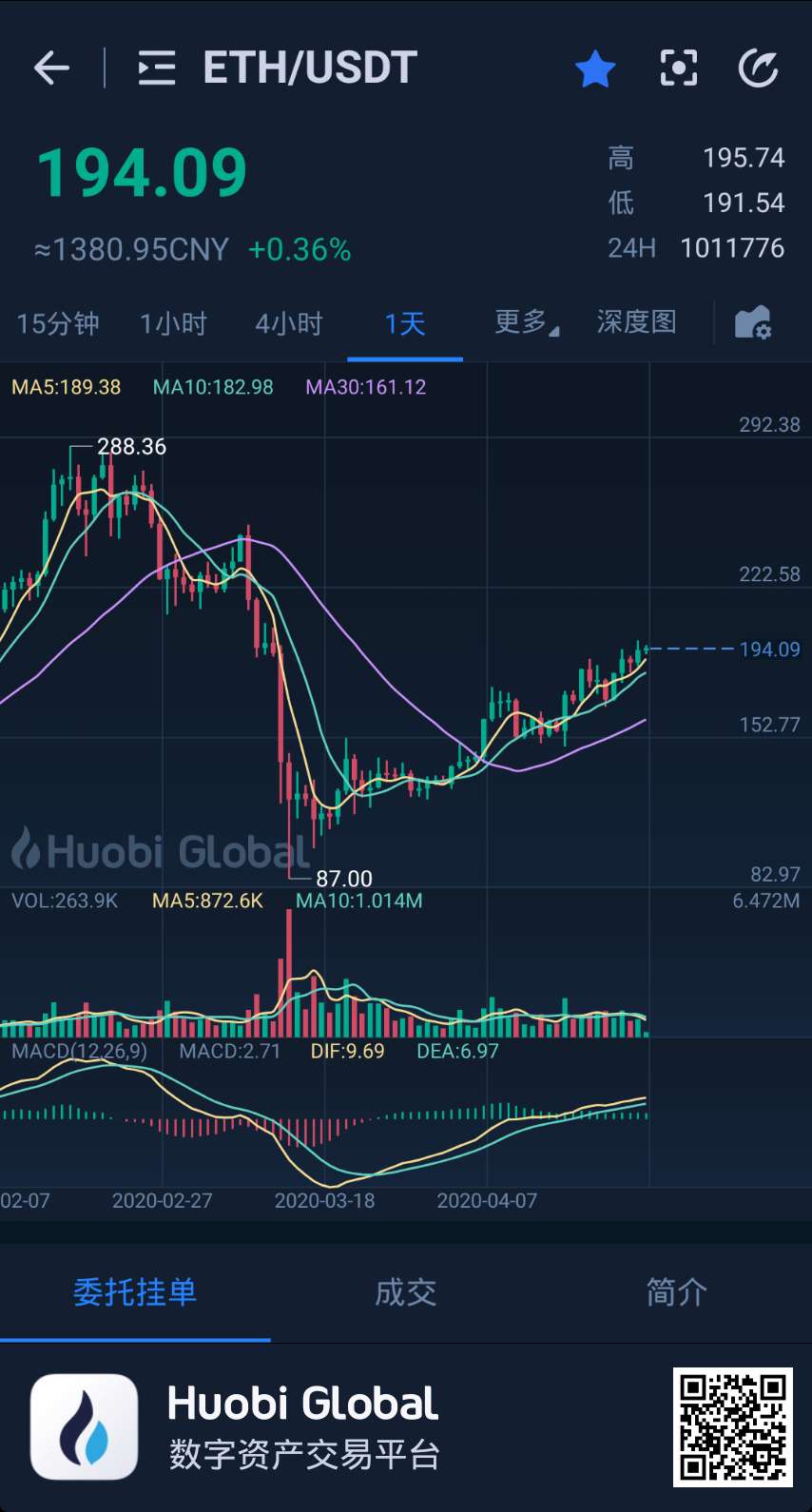Tap the 292.38 price axis label
Viewport: 812px width, 1512px height.
click(x=770, y=425)
